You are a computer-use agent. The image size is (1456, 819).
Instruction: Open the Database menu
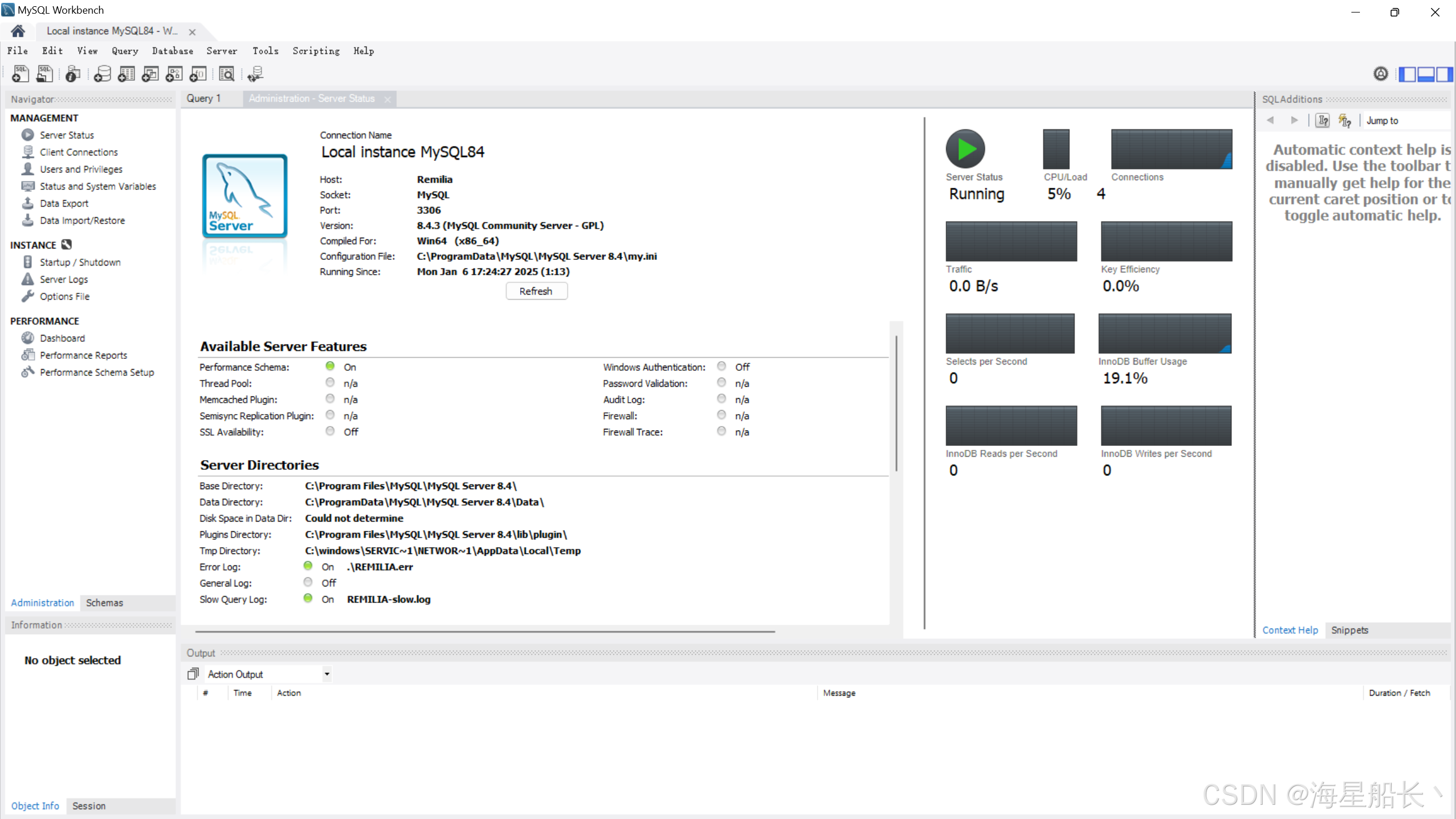tap(173, 51)
